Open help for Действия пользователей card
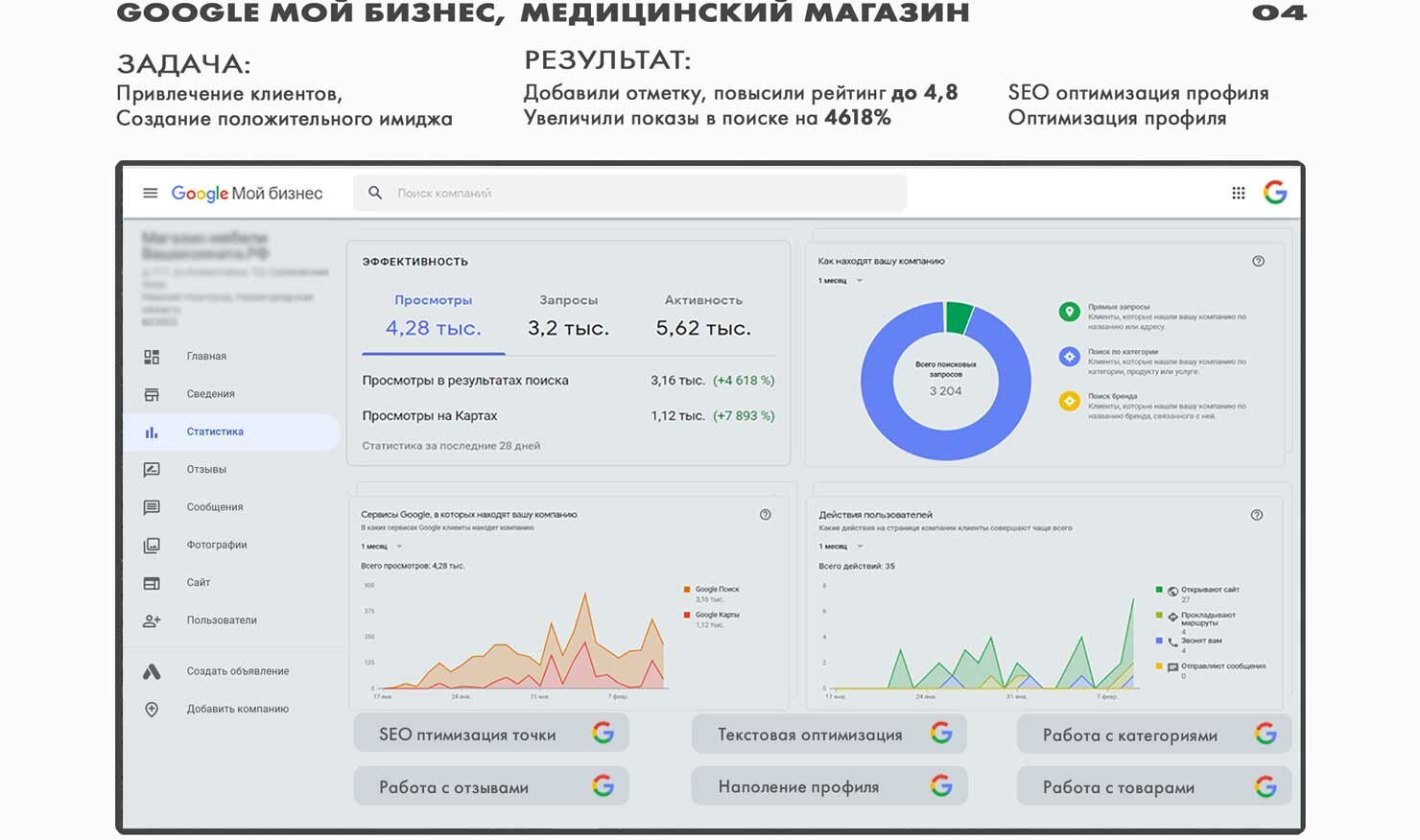1420x840 pixels. [x=1257, y=515]
